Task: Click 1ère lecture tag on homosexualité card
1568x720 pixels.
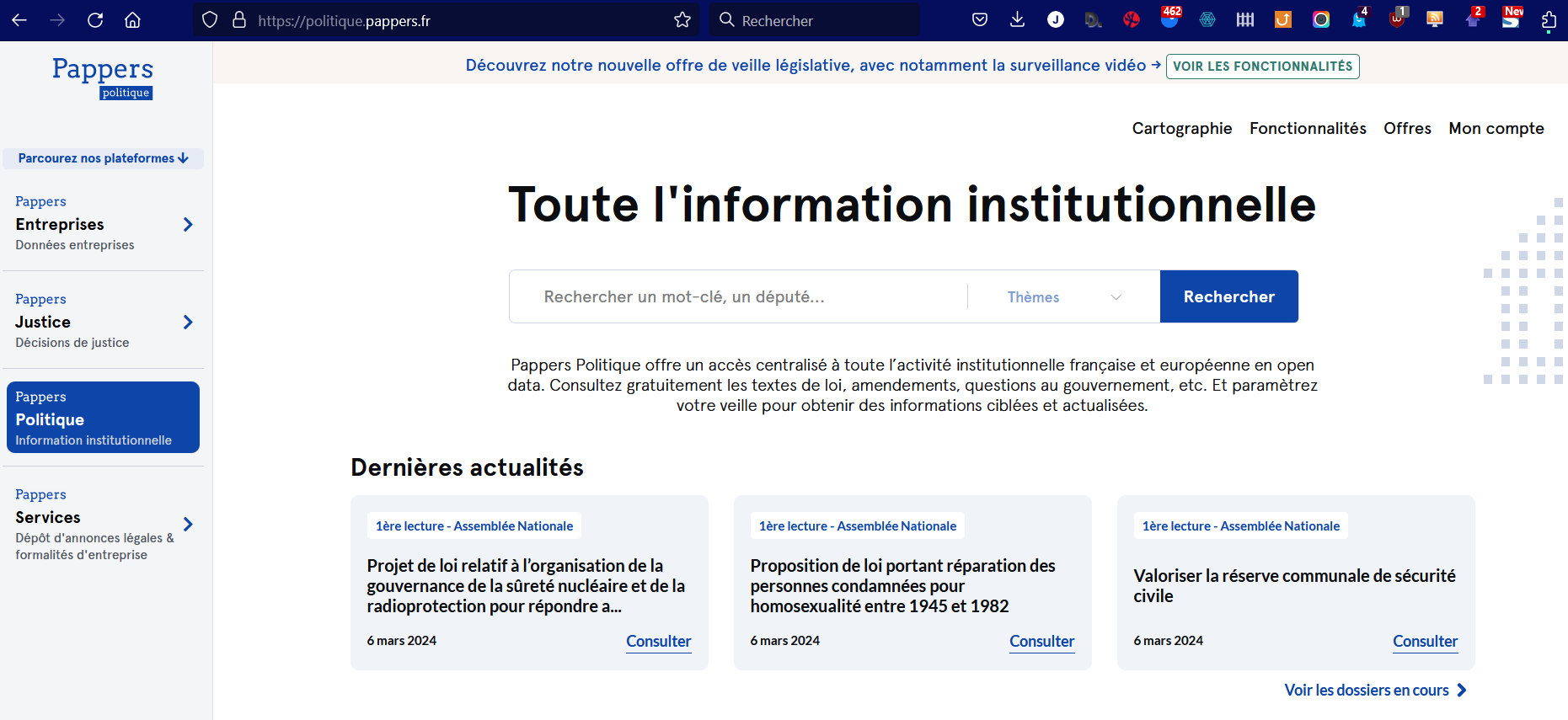Action: coord(858,525)
